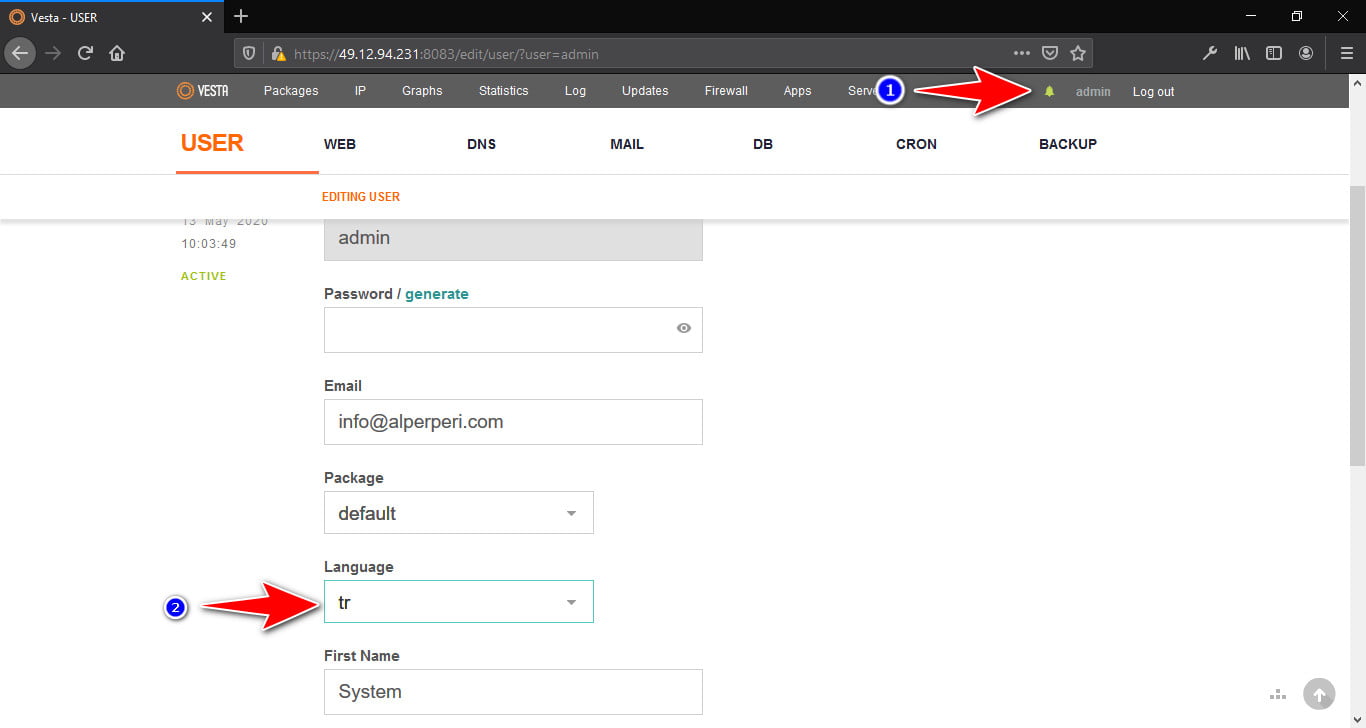Screen dimensions: 1366x728
Task: Click the Log out link
Action: 1153,92
